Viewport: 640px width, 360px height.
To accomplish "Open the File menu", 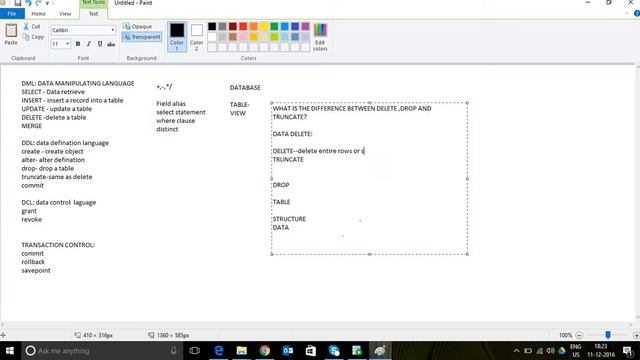I will point(12,13).
